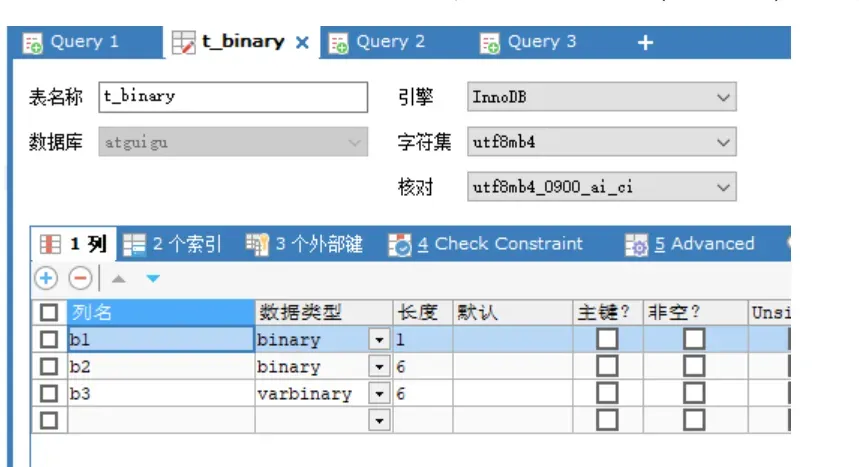859x467 pixels.
Task: Expand the 引擎 InnoDB engine dropdown
Action: (x=724, y=97)
